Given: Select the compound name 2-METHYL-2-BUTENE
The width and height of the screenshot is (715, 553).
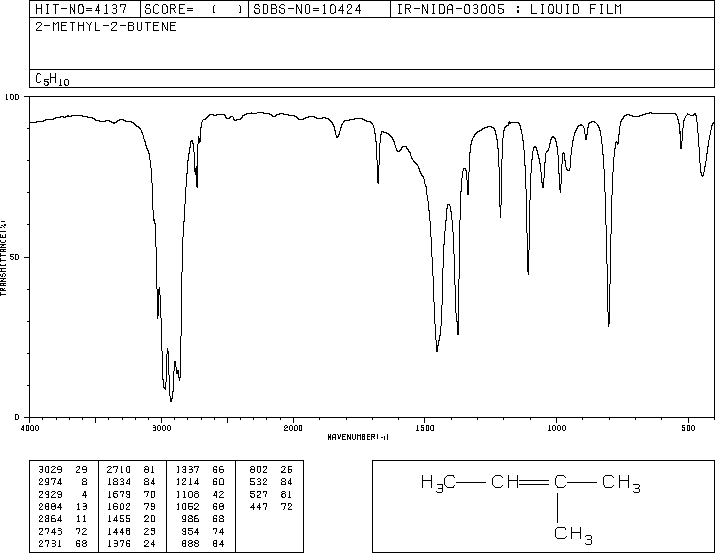Looking at the screenshot, I should [x=106, y=26].
